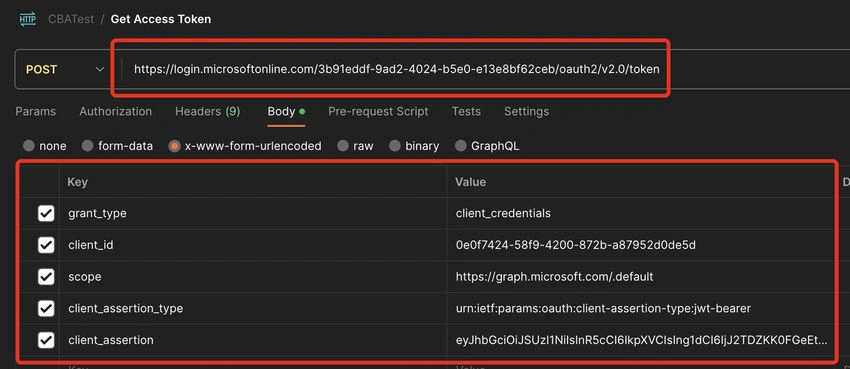This screenshot has width=850, height=369.
Task: Click the grant_type key cell
Action: tap(253, 213)
